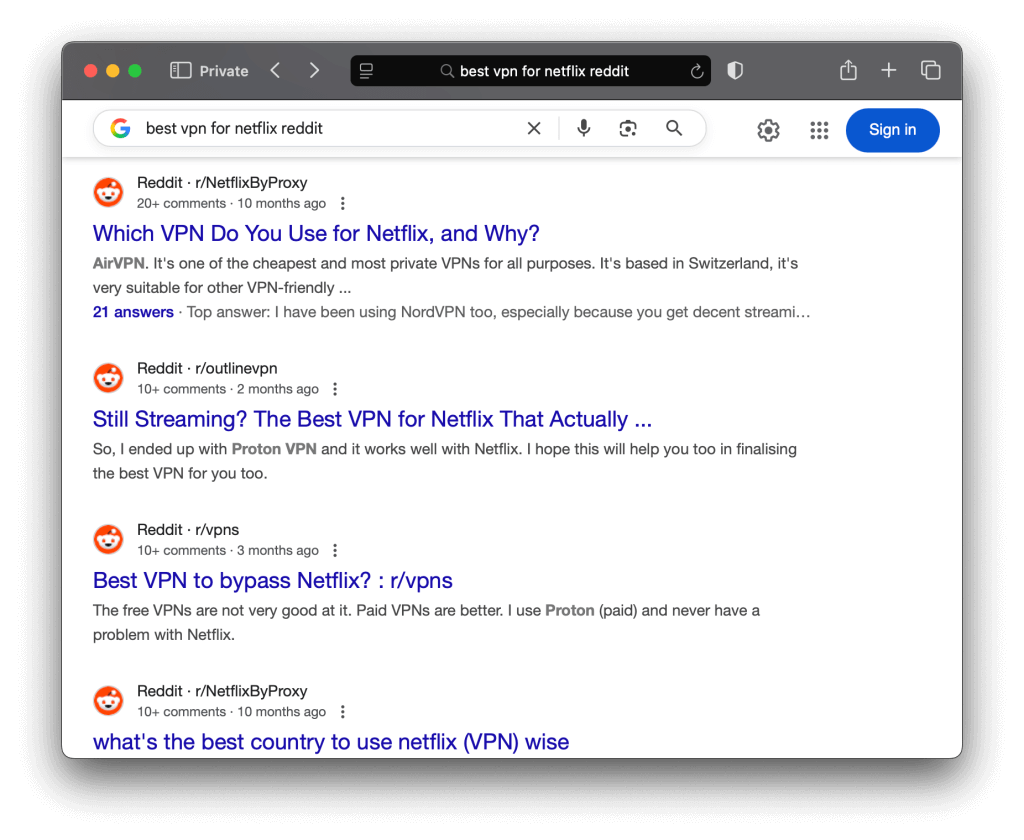Open the Google apps grid menu
Viewport: 1024px width, 840px height.
[819, 130]
